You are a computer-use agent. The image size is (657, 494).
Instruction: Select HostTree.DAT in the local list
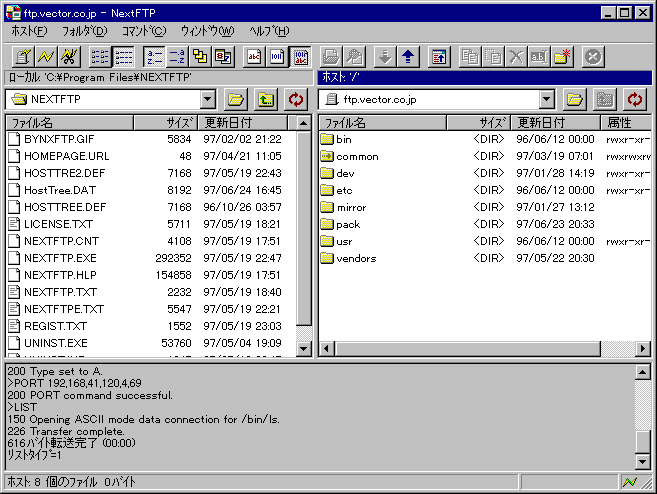52,190
